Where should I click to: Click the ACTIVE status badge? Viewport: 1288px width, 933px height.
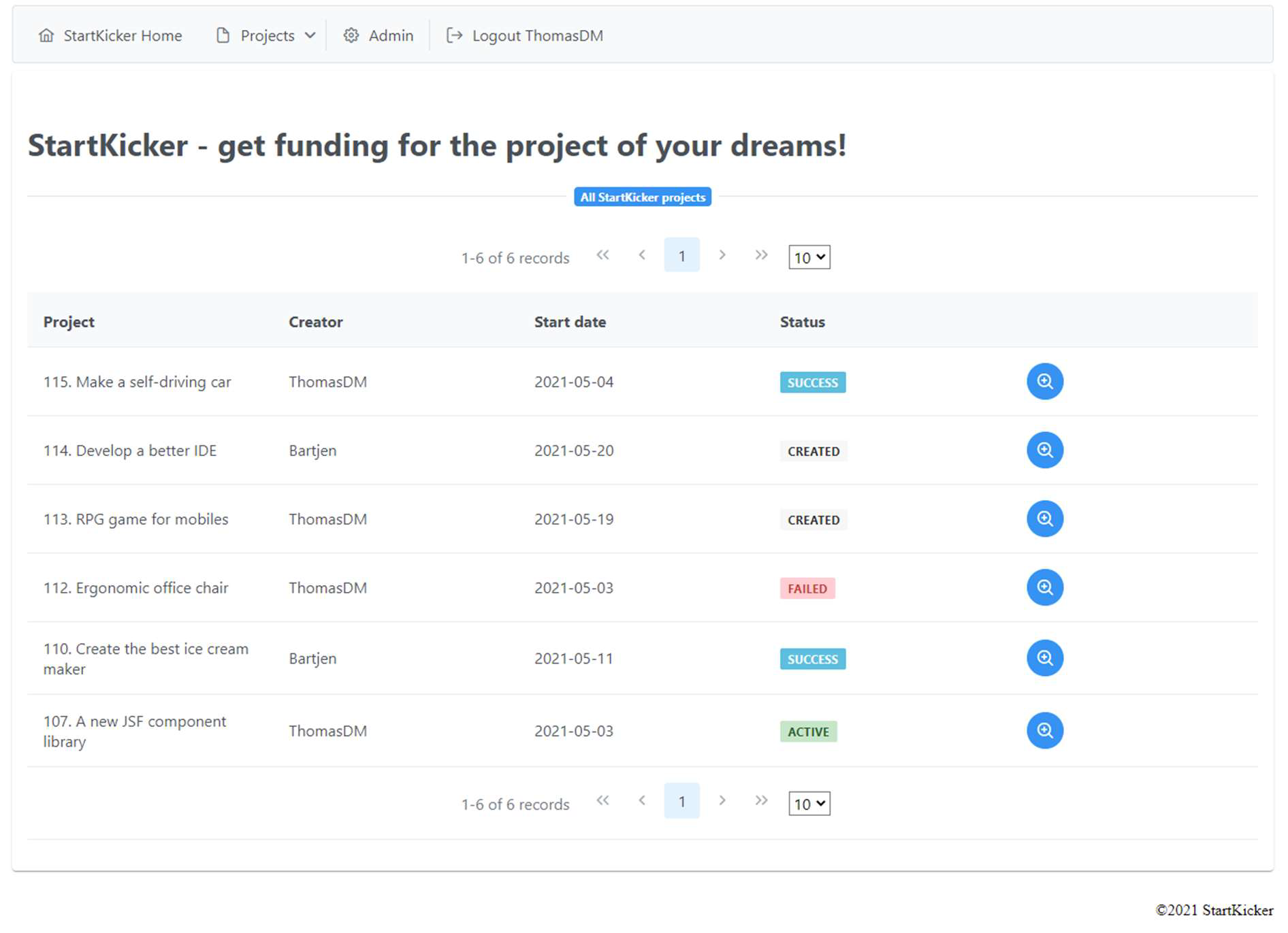[x=808, y=732]
